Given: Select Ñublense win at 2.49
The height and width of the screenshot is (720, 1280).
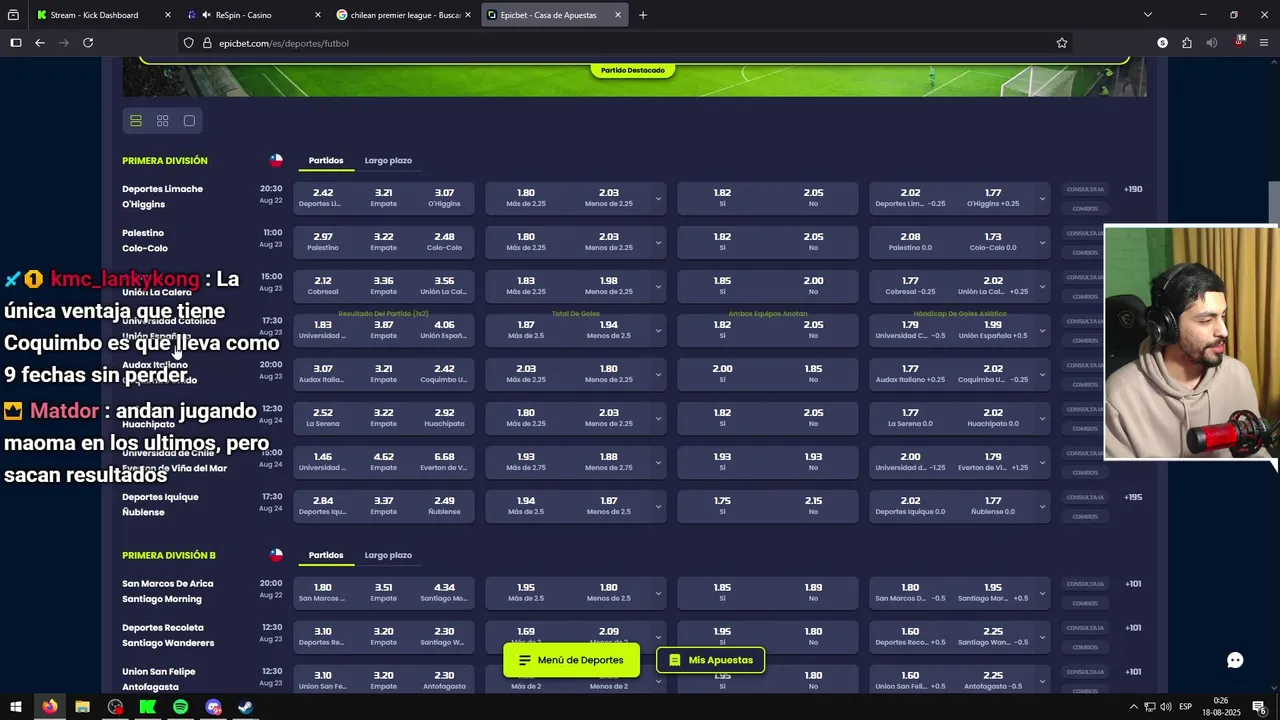Looking at the screenshot, I should (444, 506).
